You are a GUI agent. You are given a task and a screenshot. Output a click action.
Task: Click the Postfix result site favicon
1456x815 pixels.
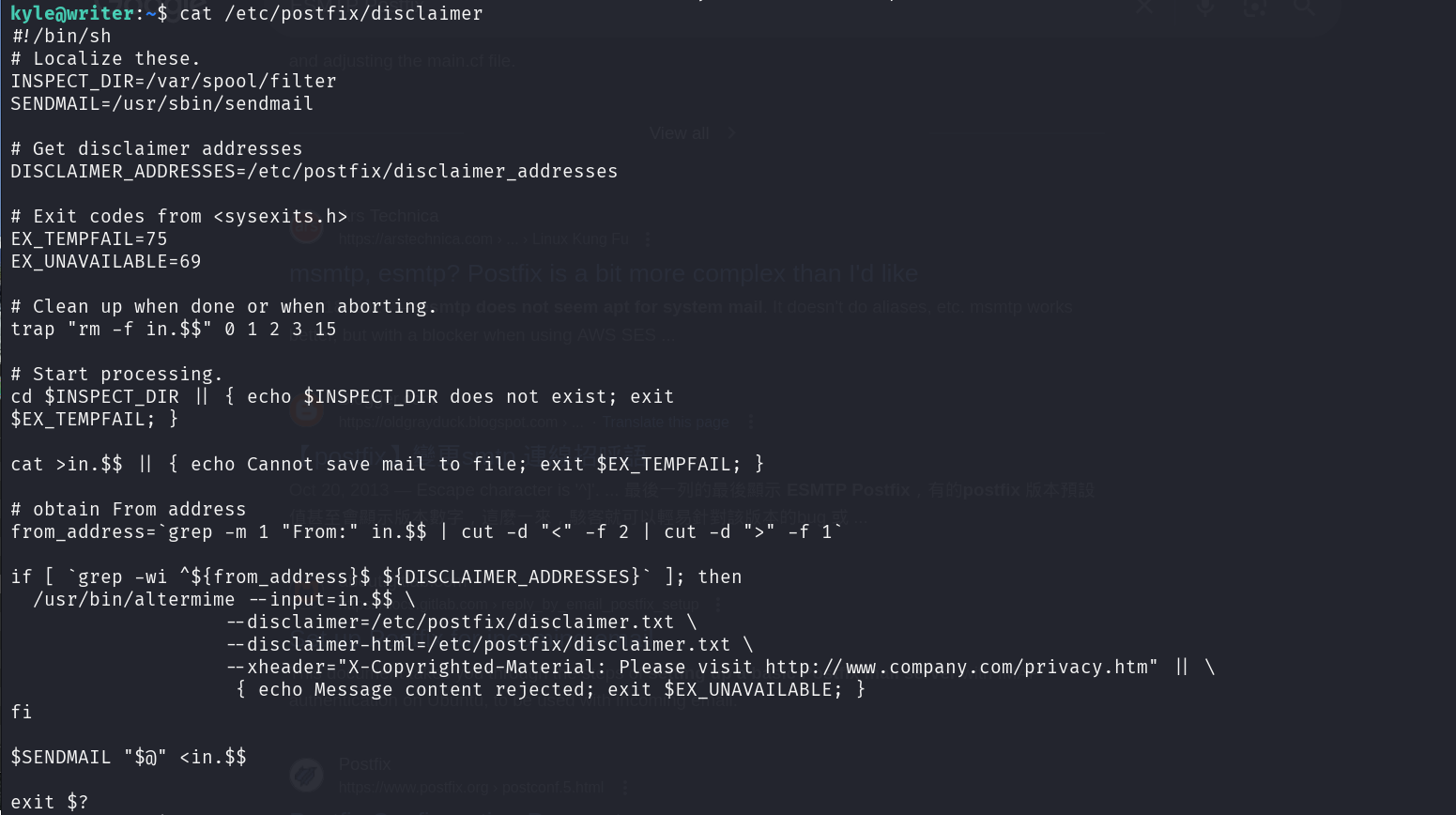click(306, 776)
